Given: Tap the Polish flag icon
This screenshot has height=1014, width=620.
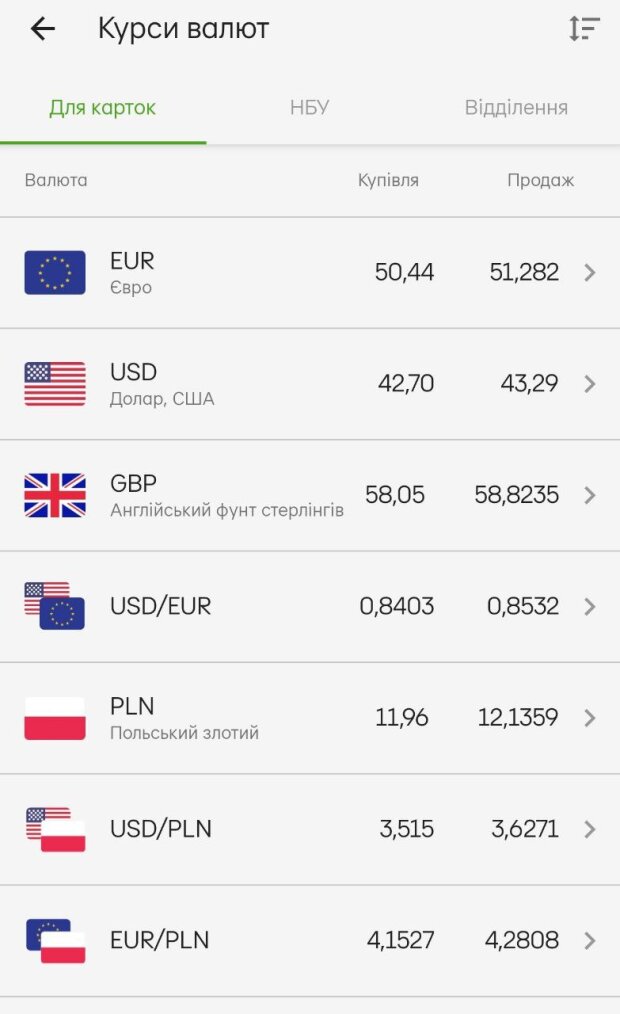Looking at the screenshot, I should click(55, 718).
